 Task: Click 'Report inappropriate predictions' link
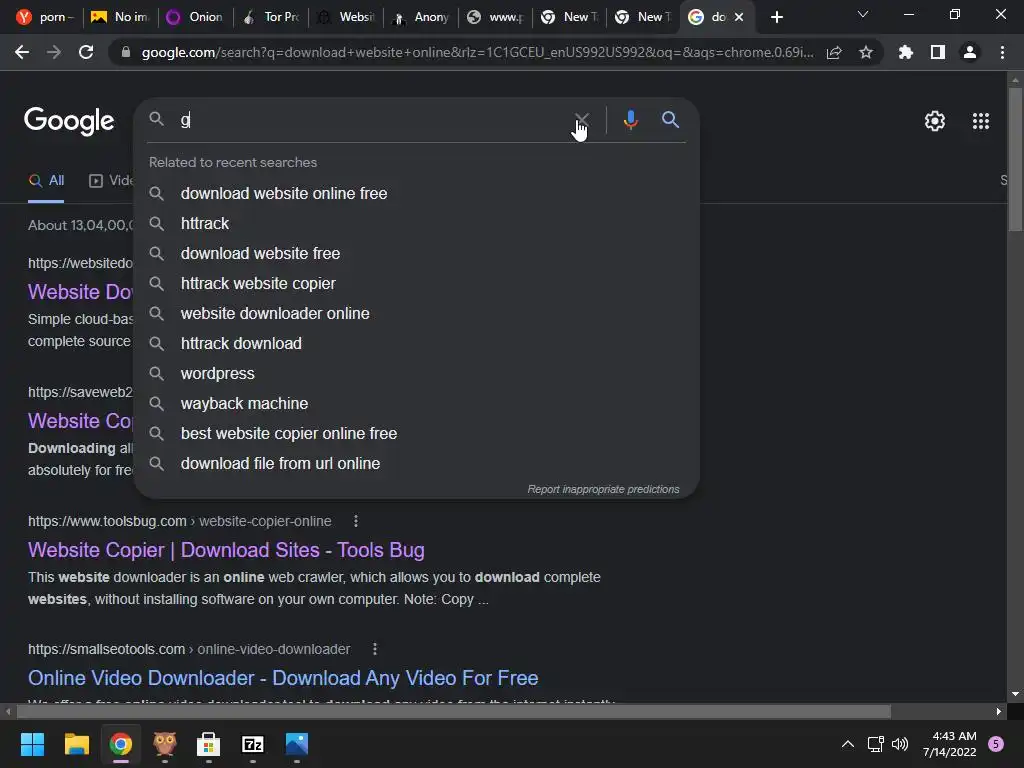coord(603,489)
